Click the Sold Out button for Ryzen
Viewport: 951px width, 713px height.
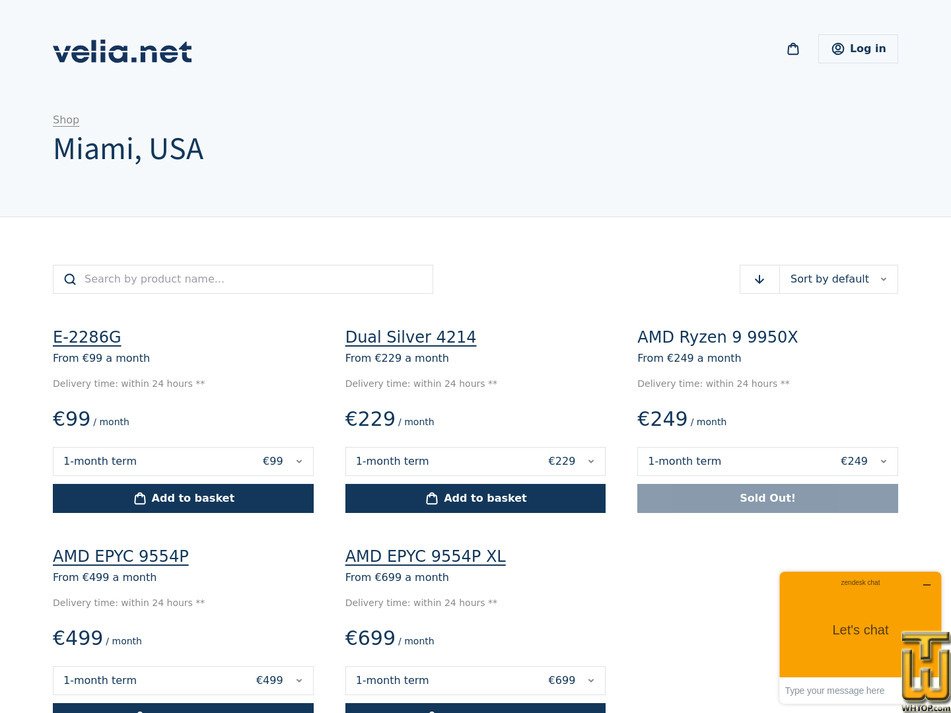[x=767, y=498]
